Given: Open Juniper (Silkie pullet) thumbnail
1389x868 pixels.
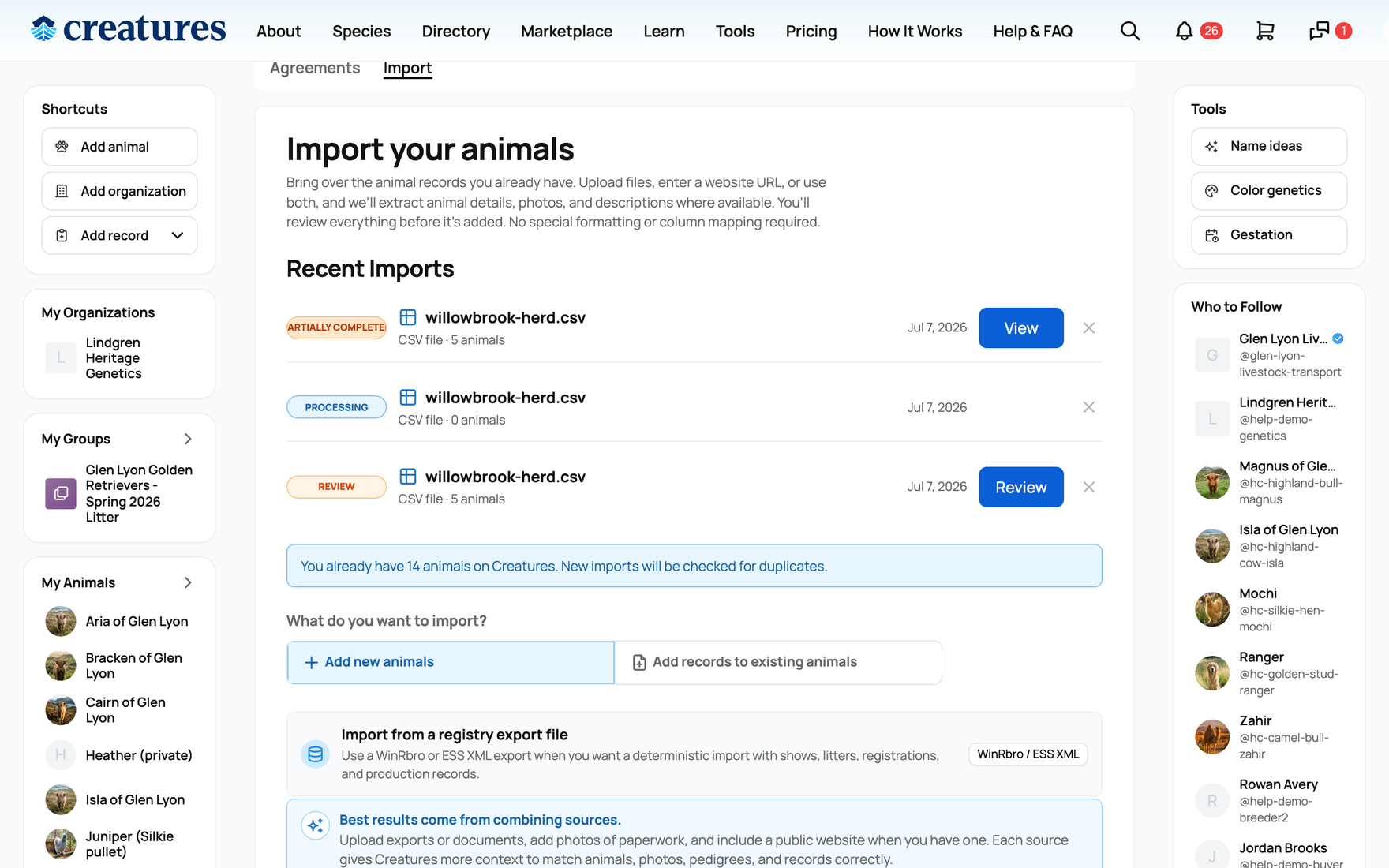Looking at the screenshot, I should (61, 844).
